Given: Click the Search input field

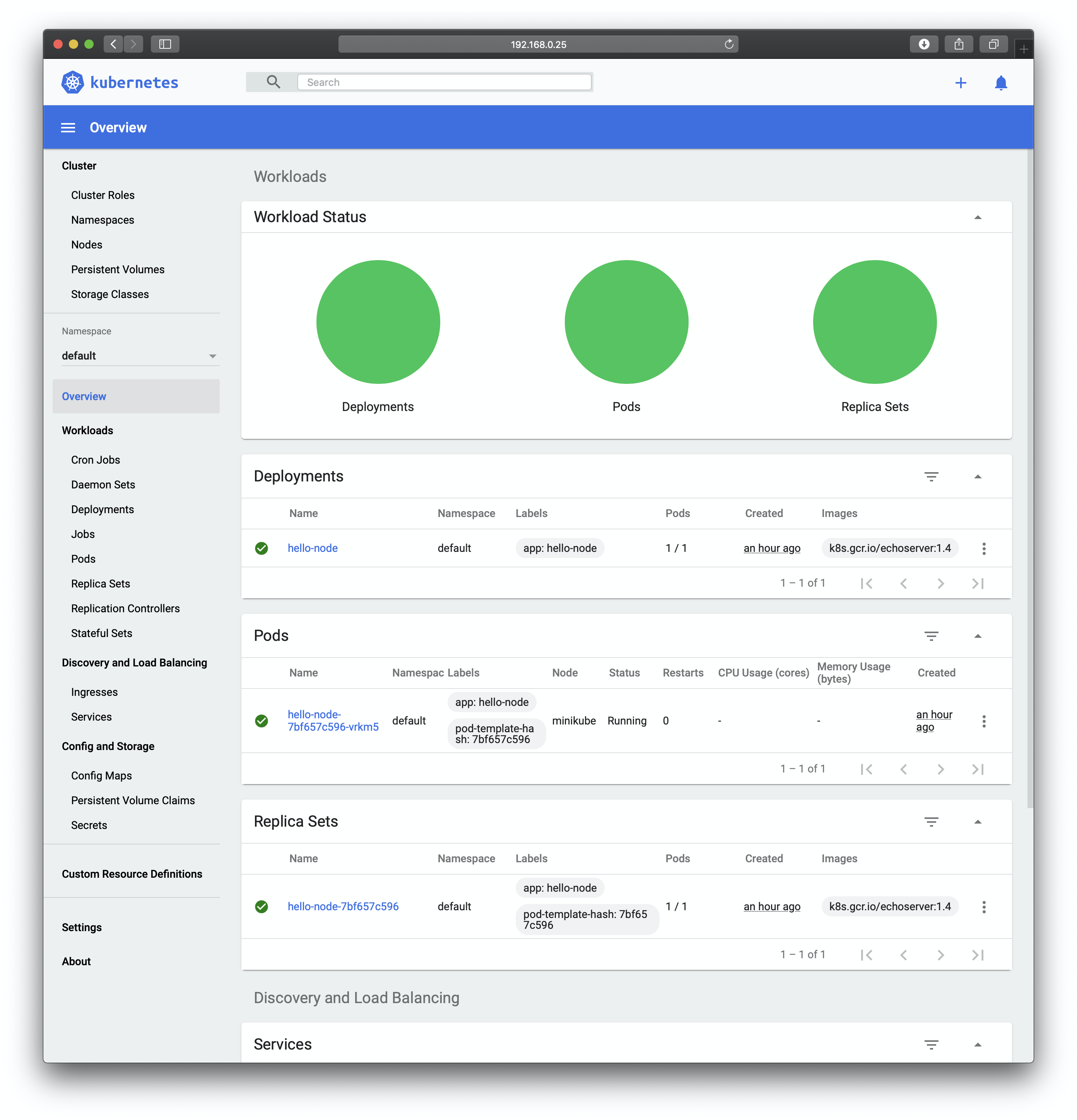Looking at the screenshot, I should point(444,82).
